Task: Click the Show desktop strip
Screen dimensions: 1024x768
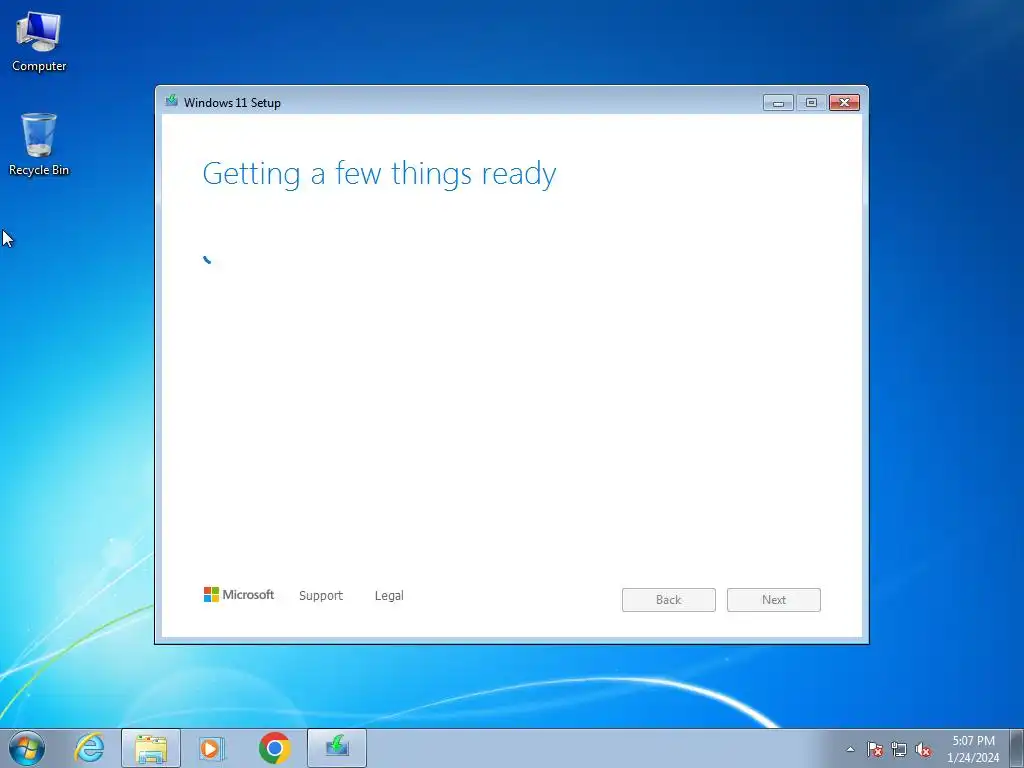Action: click(x=1017, y=748)
